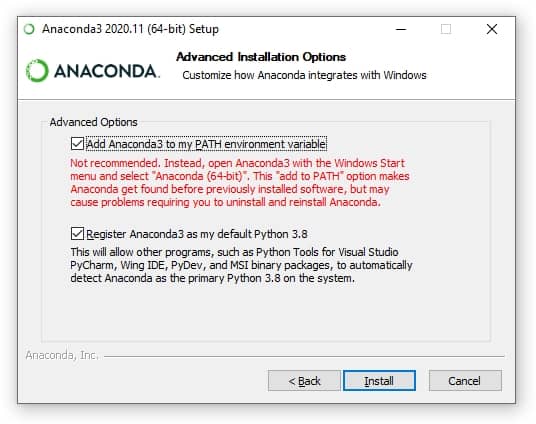Click the 'Add Anaconda3 to my PATH' label
This screenshot has width=536, height=424.
[x=206, y=144]
